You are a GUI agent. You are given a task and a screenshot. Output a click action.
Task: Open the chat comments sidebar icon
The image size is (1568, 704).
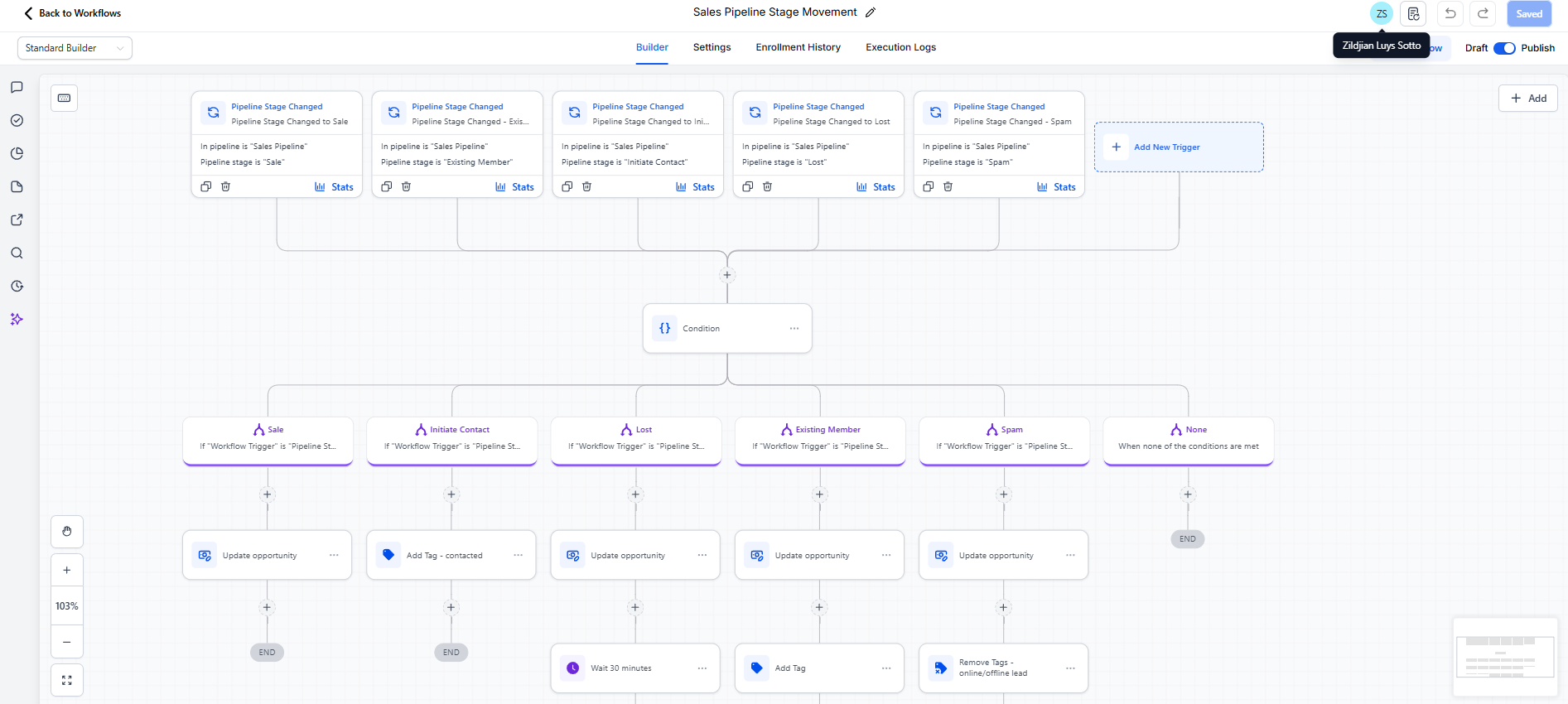17,87
